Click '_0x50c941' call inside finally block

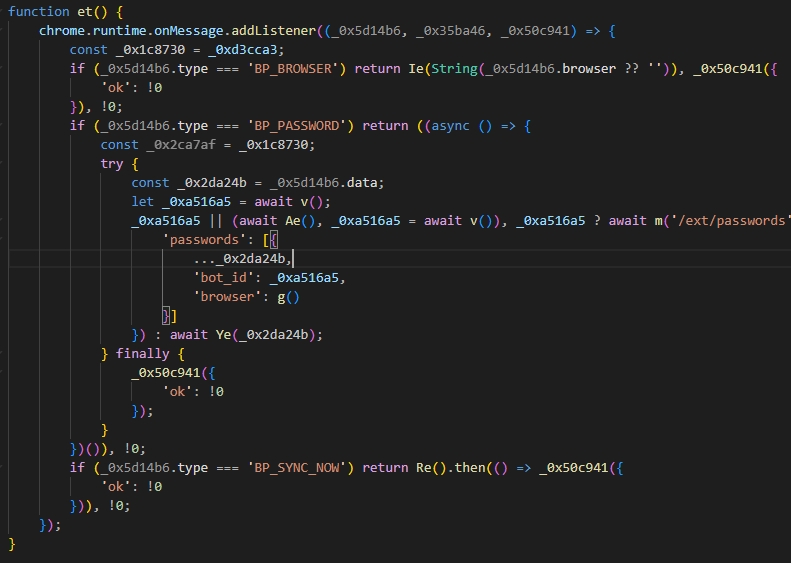tap(166, 373)
